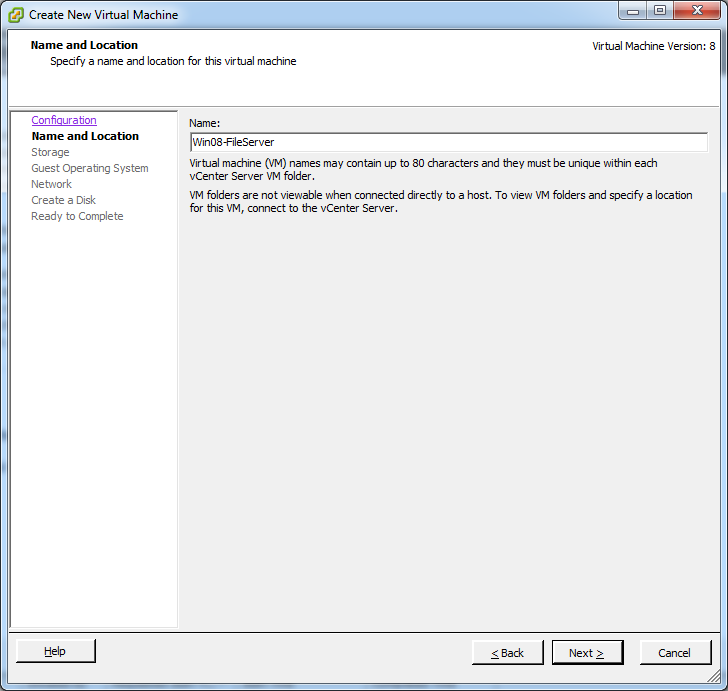Click the Network step in the sidebar
This screenshot has width=728, height=691.
coord(51,184)
